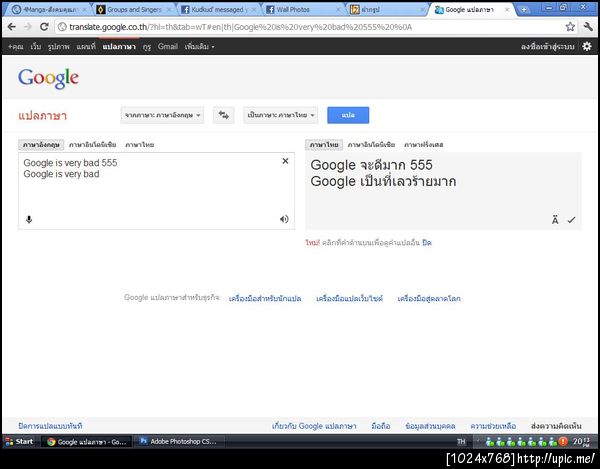
Task: Select target tab ภาษาฝรั่งเศส
Action: 424,145
